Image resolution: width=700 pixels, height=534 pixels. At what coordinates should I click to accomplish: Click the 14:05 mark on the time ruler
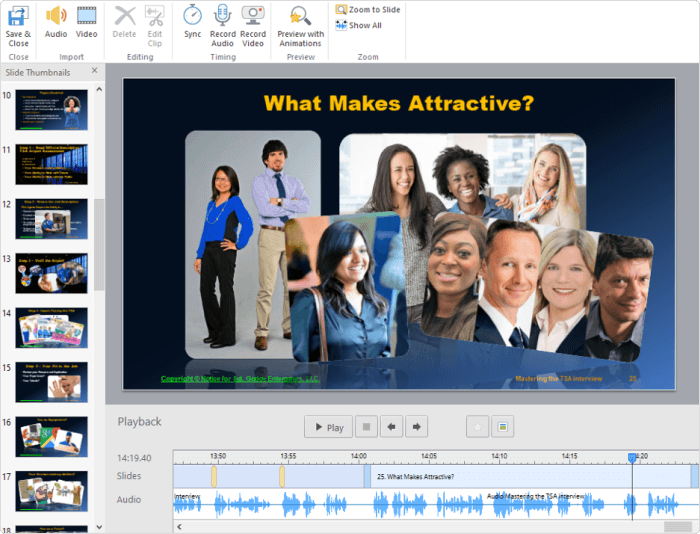coord(429,456)
